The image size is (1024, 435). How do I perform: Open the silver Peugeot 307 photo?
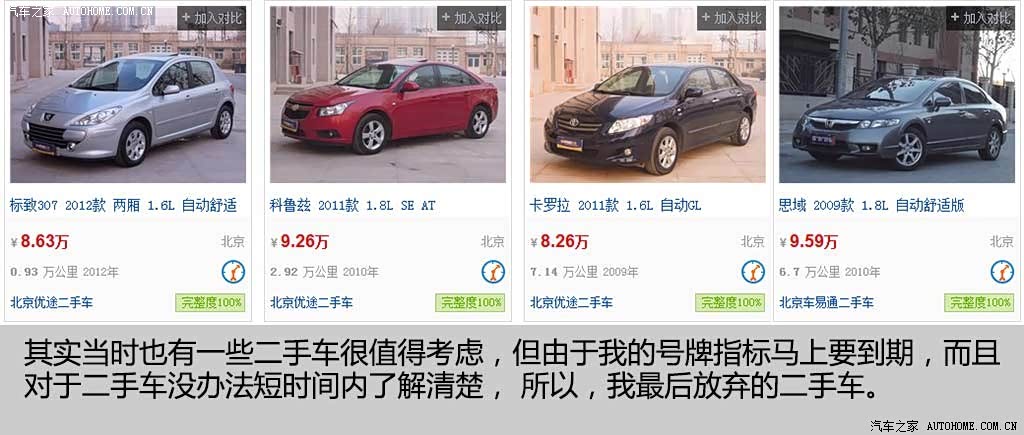click(128, 95)
